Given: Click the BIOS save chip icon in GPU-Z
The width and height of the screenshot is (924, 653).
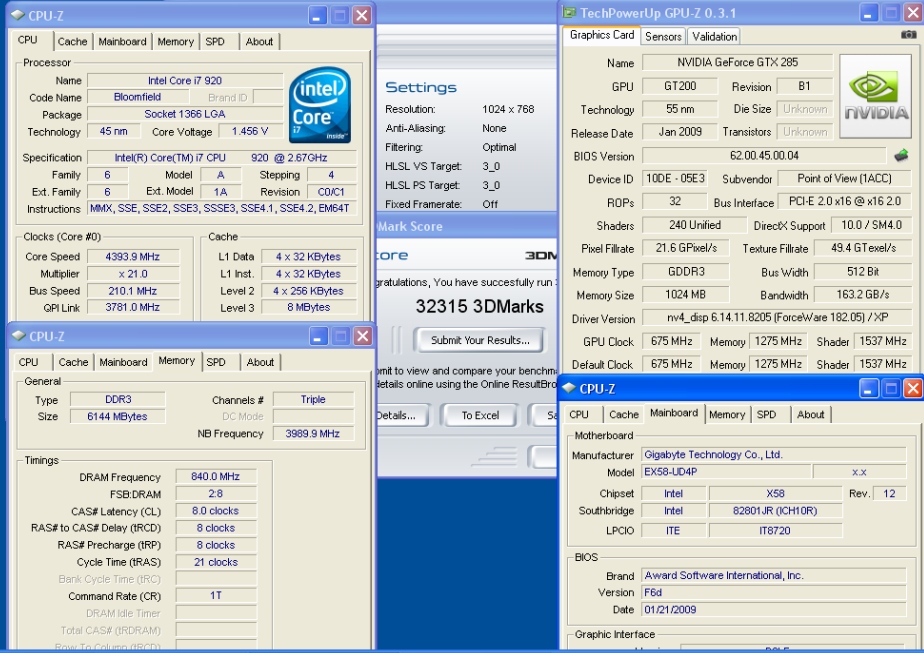Looking at the screenshot, I should click(x=901, y=156).
